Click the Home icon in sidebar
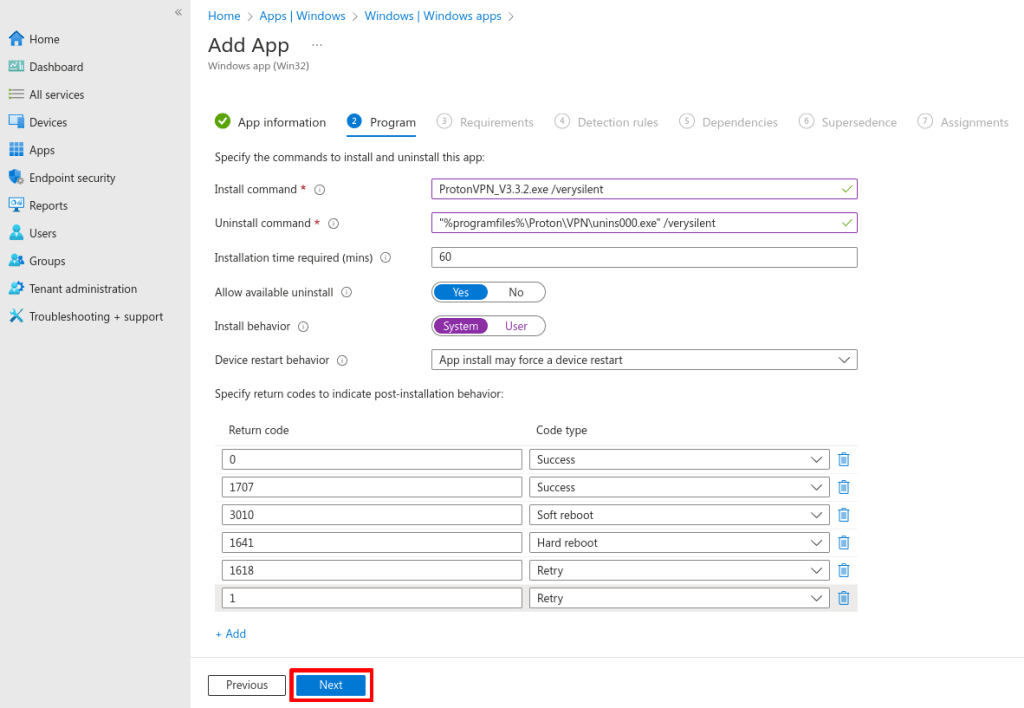This screenshot has width=1024, height=708. (x=16, y=39)
